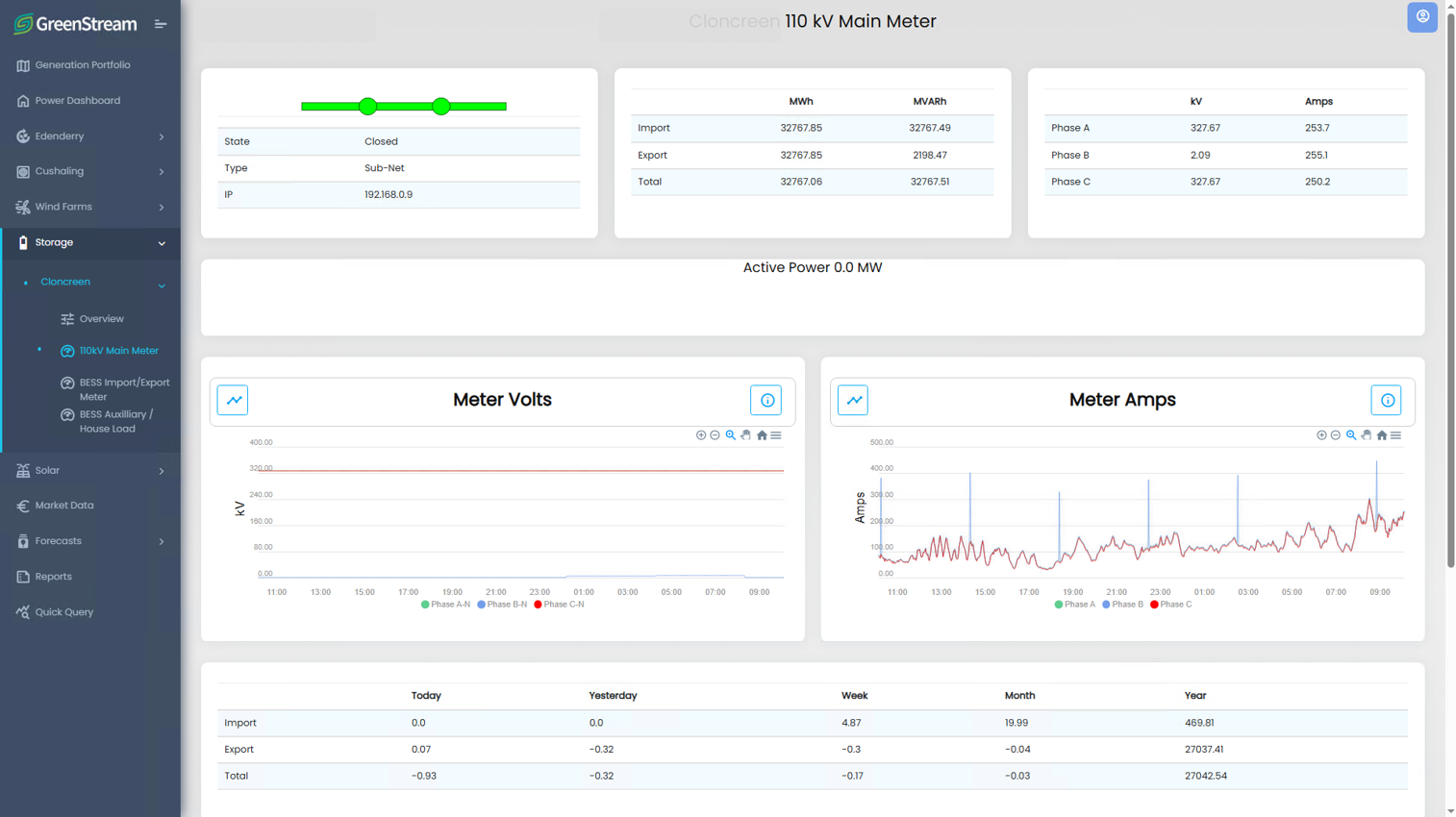
Task: Expand the Wind Farms menu
Action: (x=90, y=207)
